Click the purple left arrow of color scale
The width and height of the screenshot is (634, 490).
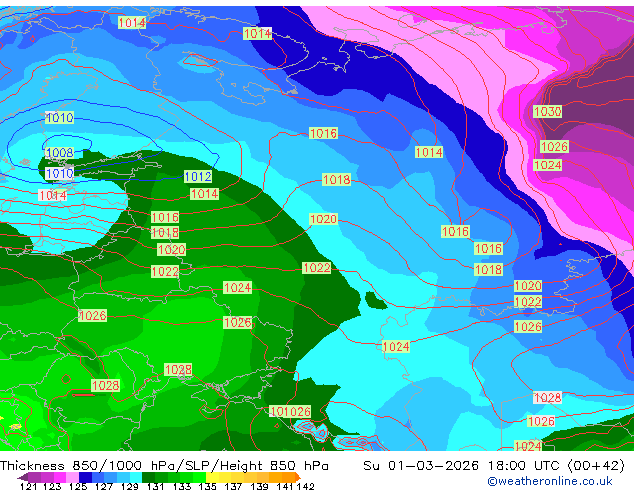[22, 478]
